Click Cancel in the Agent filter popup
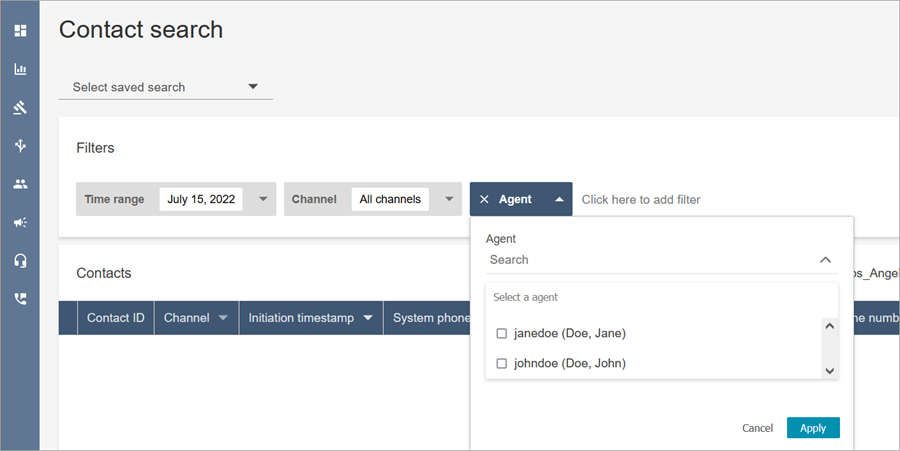The height and width of the screenshot is (451, 900). (x=757, y=428)
